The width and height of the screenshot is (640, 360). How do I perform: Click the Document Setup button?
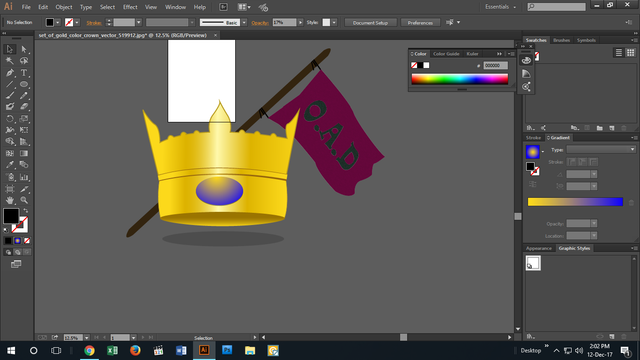pos(370,23)
